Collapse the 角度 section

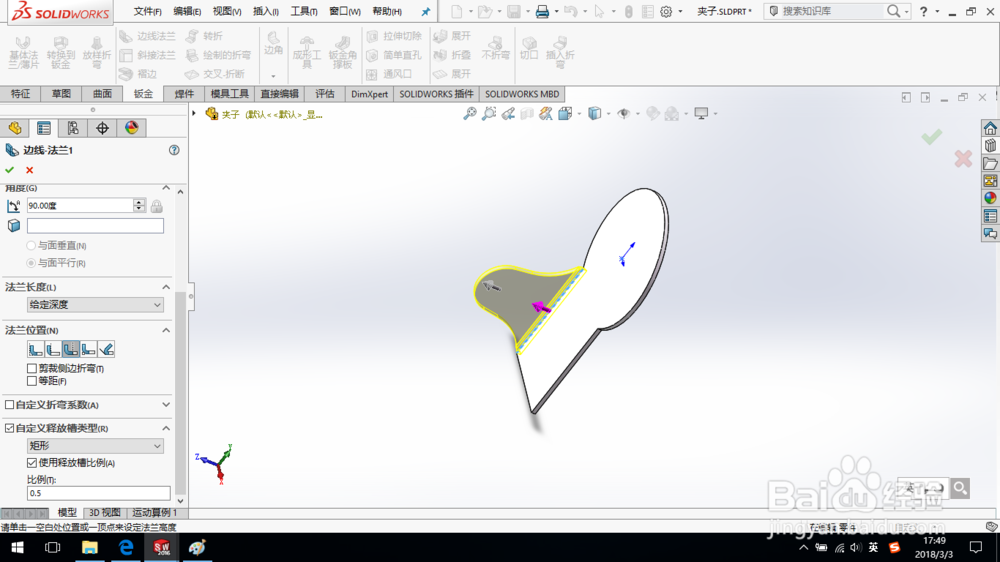[166, 188]
